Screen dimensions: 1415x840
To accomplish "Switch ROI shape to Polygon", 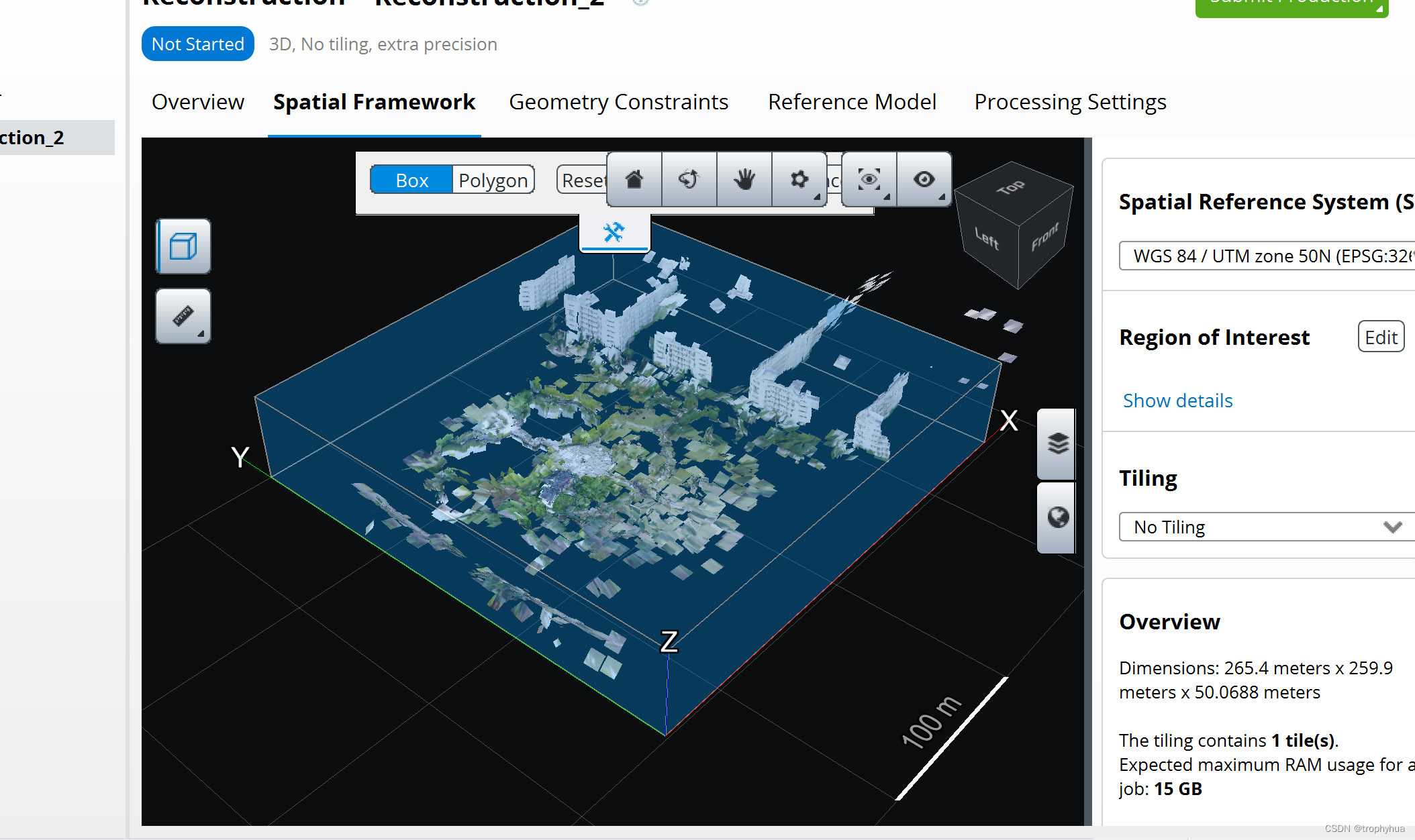I will click(x=493, y=180).
